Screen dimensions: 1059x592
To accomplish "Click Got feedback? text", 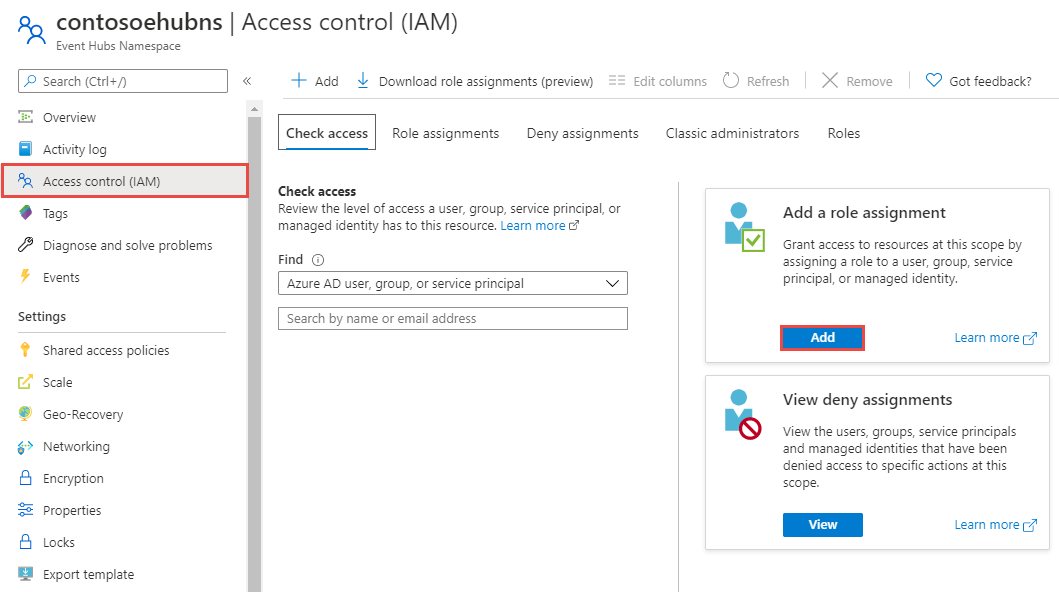I will [990, 82].
